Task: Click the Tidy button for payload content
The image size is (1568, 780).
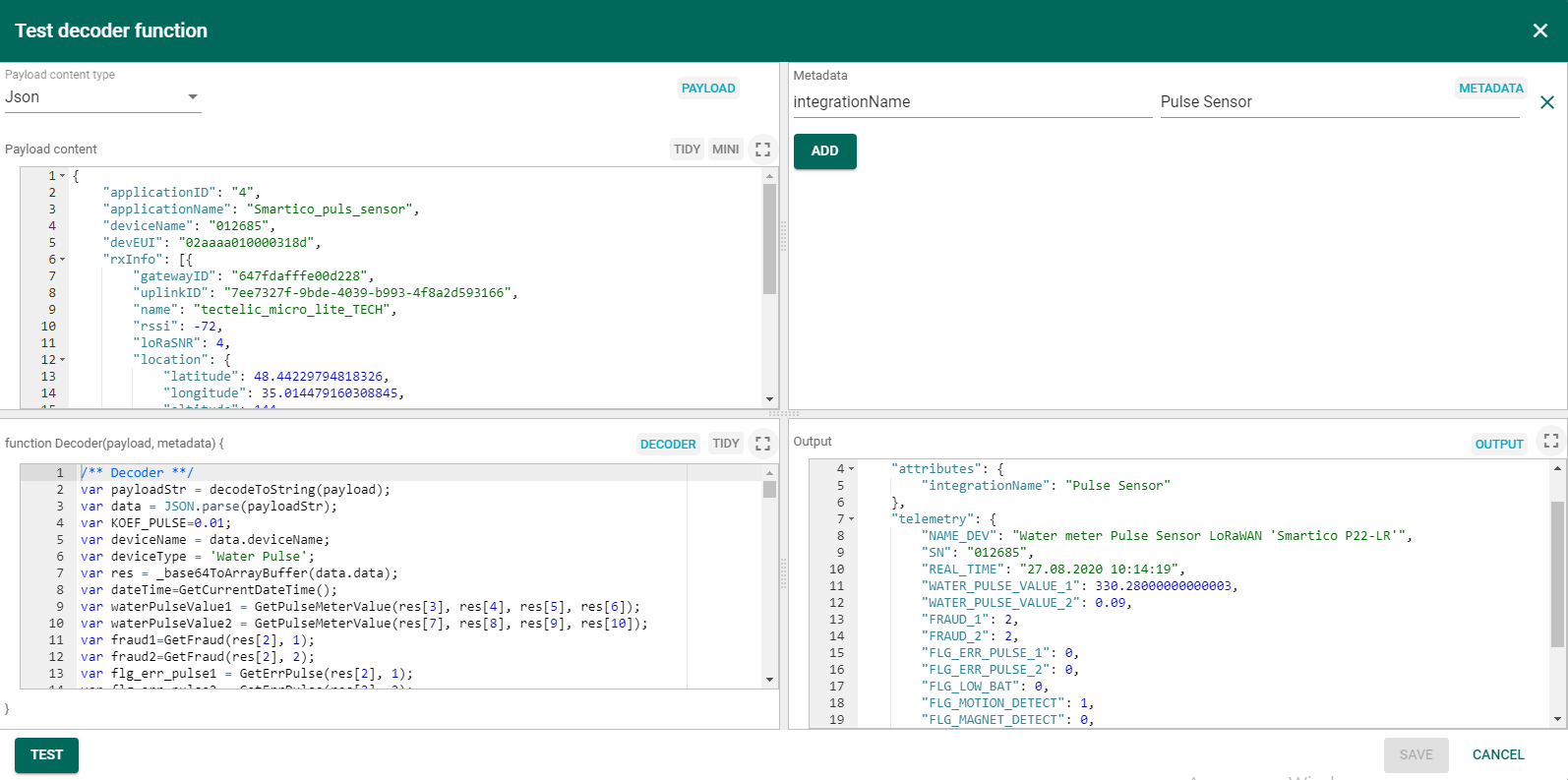Action: click(687, 150)
